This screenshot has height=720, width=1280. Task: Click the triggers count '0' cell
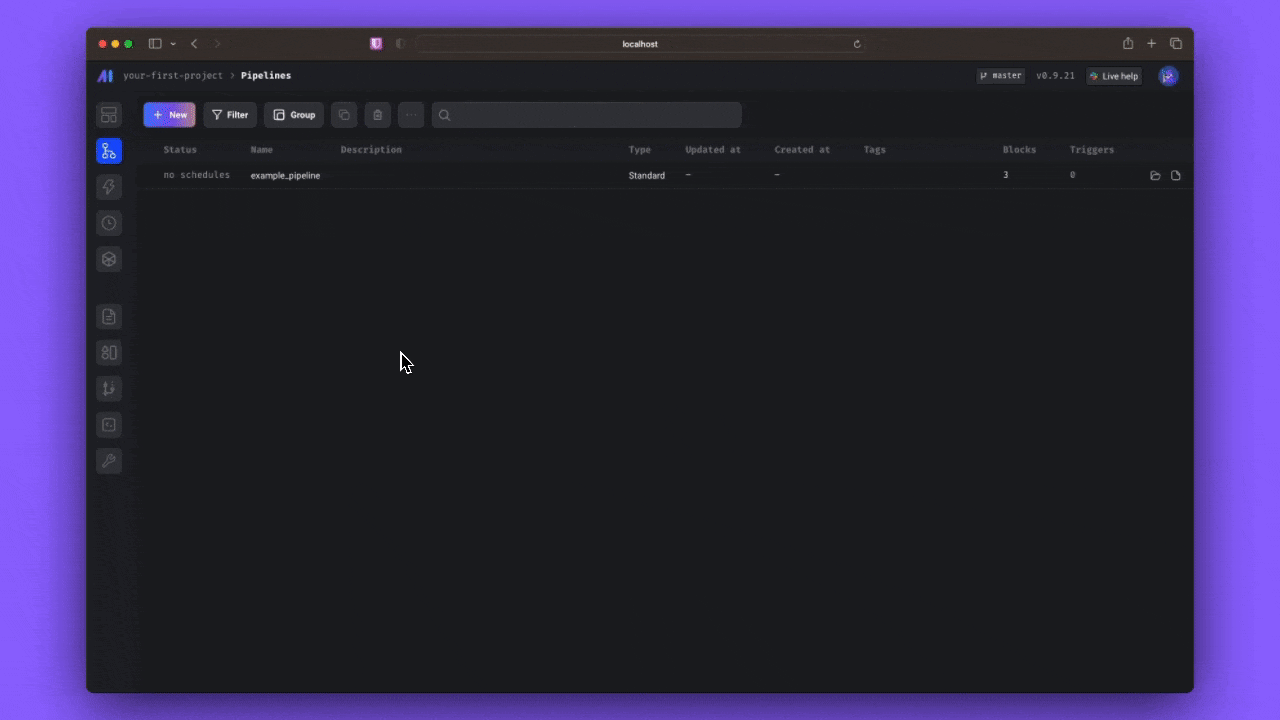pos(1073,175)
